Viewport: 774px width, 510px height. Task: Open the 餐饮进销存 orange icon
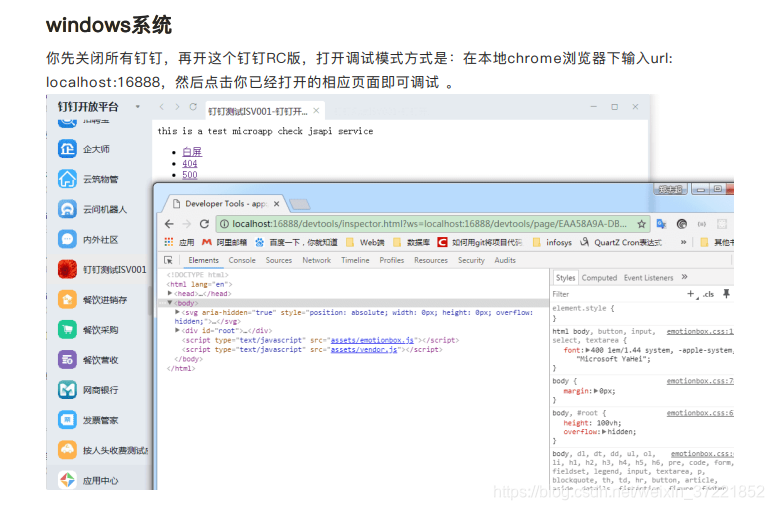(67, 299)
